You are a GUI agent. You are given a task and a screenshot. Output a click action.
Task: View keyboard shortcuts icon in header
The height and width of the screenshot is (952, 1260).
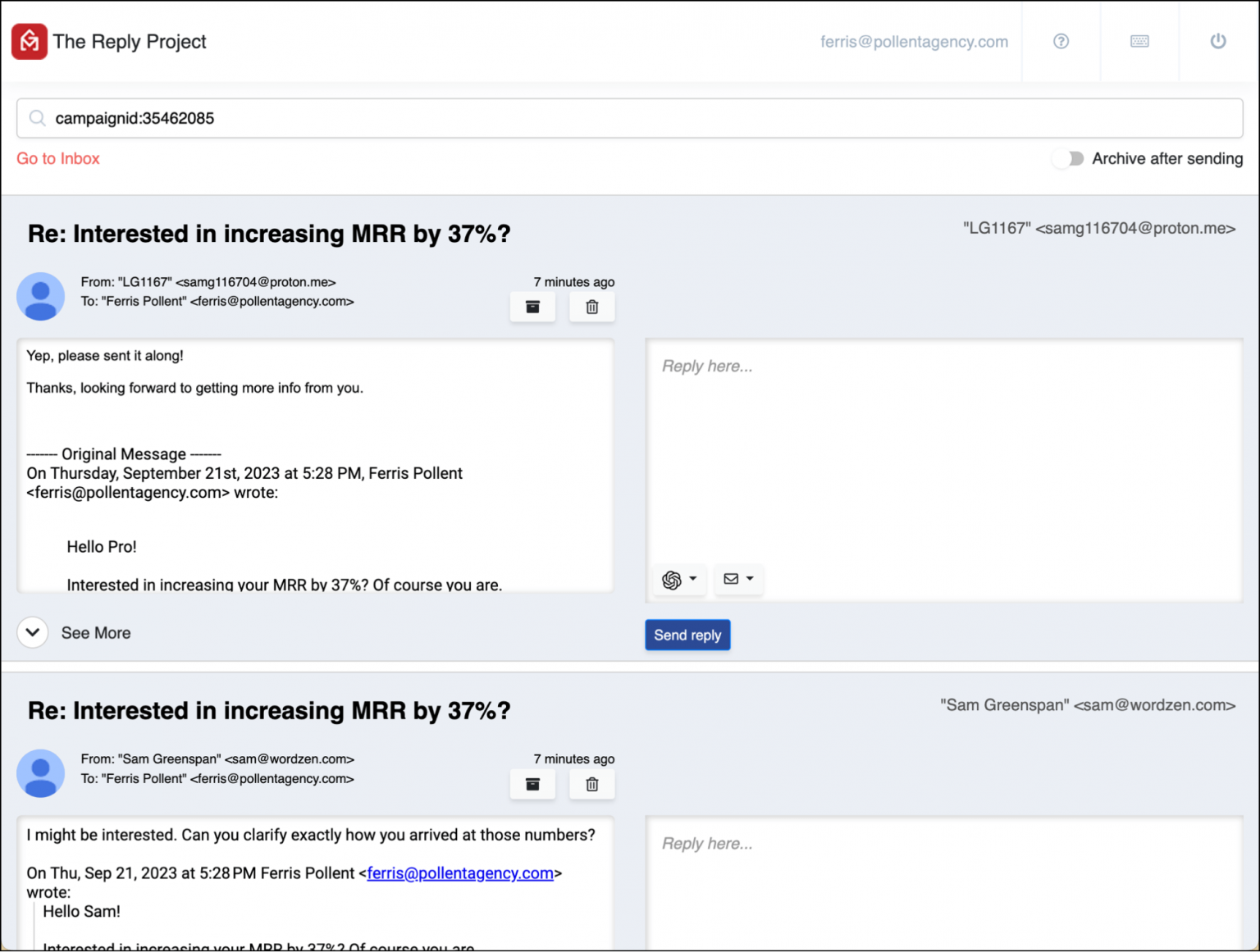tap(1139, 41)
